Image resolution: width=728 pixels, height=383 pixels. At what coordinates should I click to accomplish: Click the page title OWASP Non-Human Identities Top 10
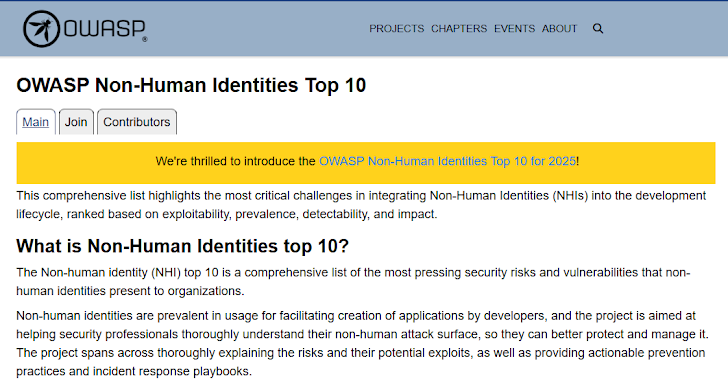pos(191,85)
